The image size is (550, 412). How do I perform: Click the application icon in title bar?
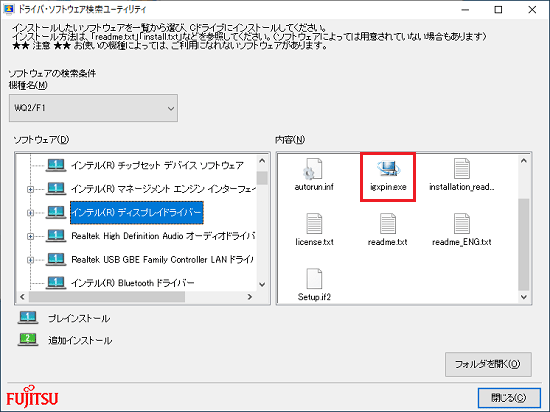click(x=8, y=9)
